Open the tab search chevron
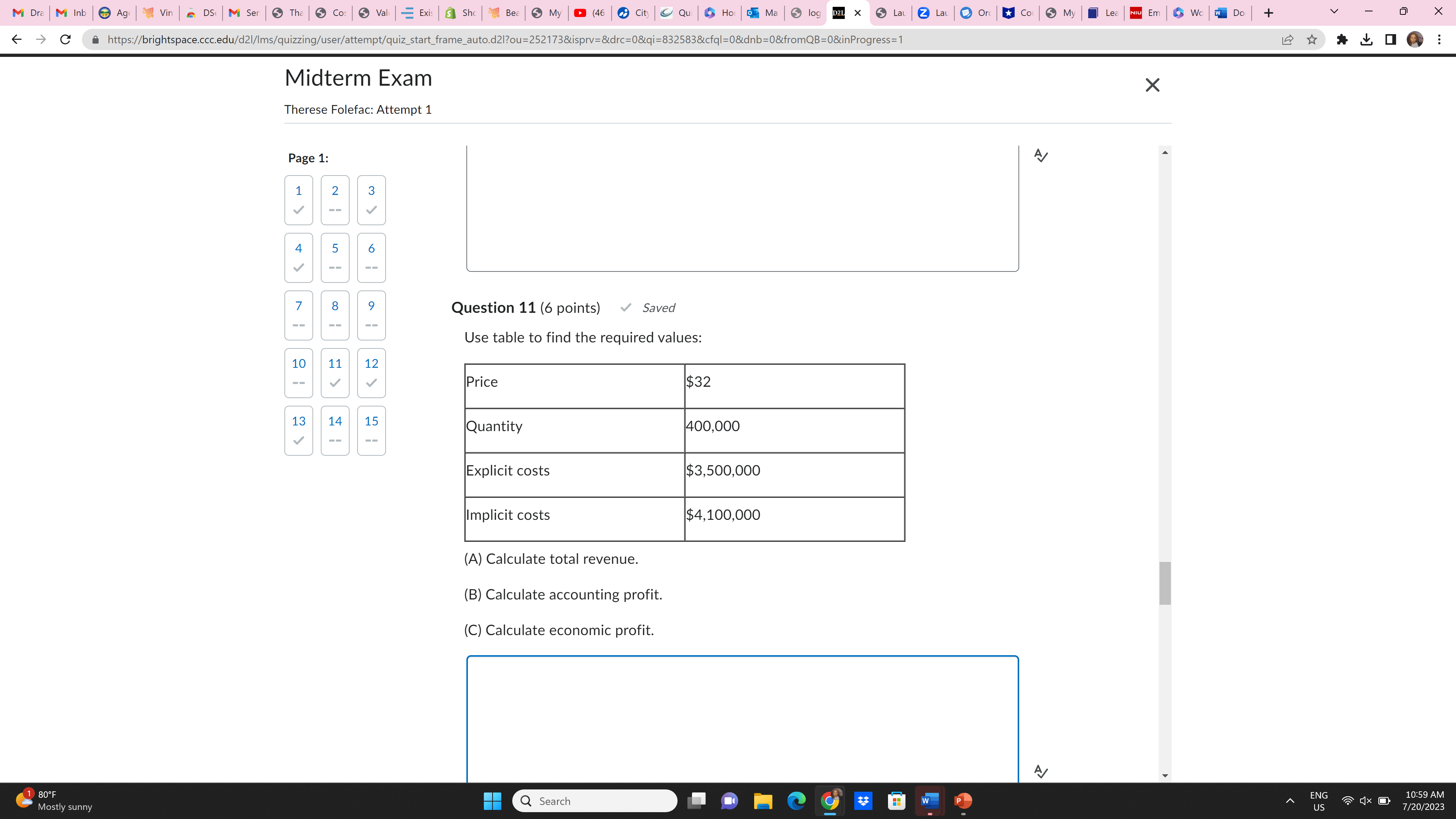The image size is (1456, 819). (1334, 11)
